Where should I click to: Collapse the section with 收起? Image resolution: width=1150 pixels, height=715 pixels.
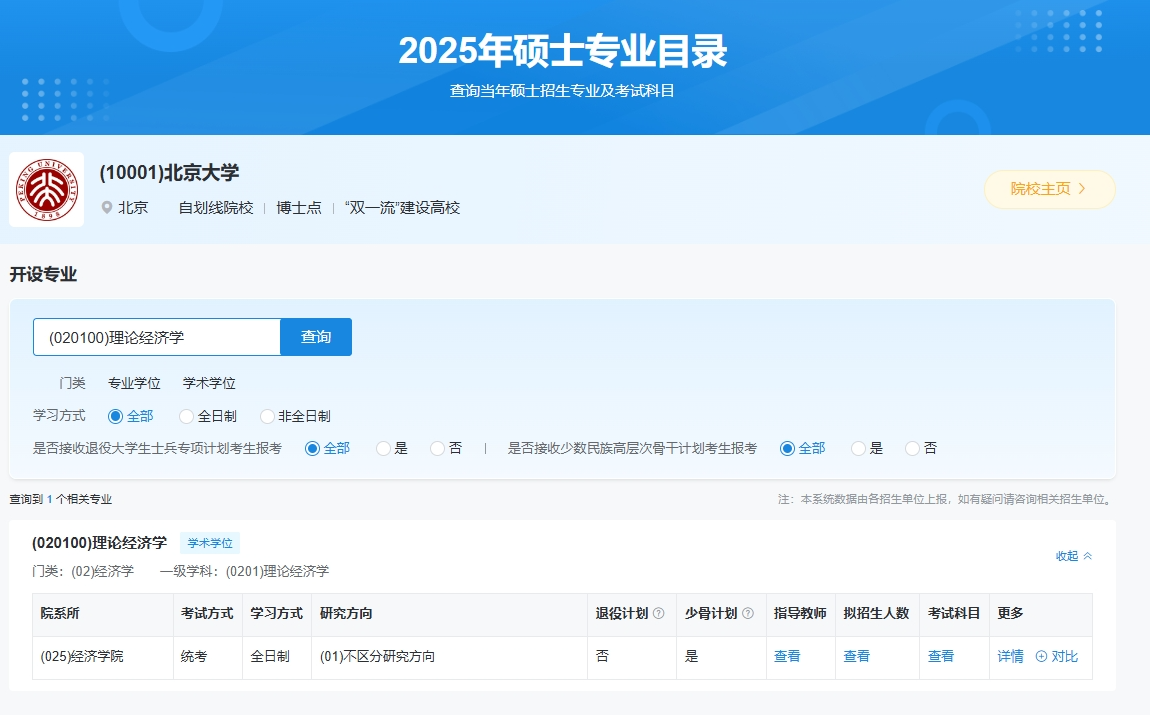click(1074, 556)
